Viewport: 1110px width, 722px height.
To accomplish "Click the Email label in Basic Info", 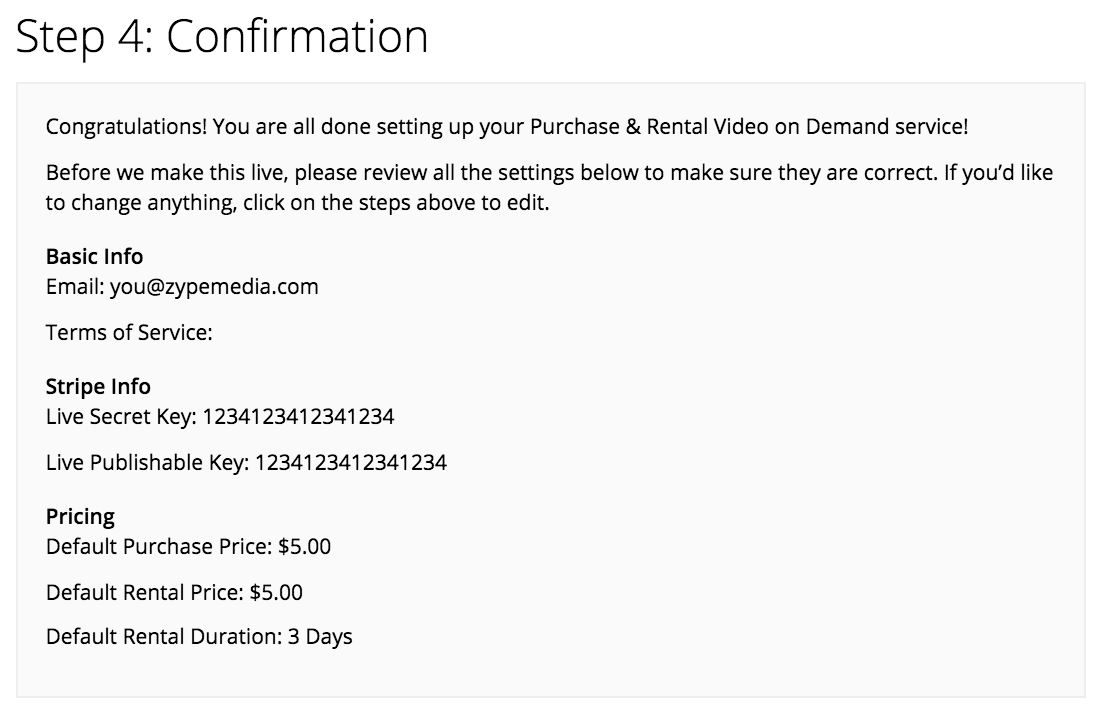I will (75, 287).
